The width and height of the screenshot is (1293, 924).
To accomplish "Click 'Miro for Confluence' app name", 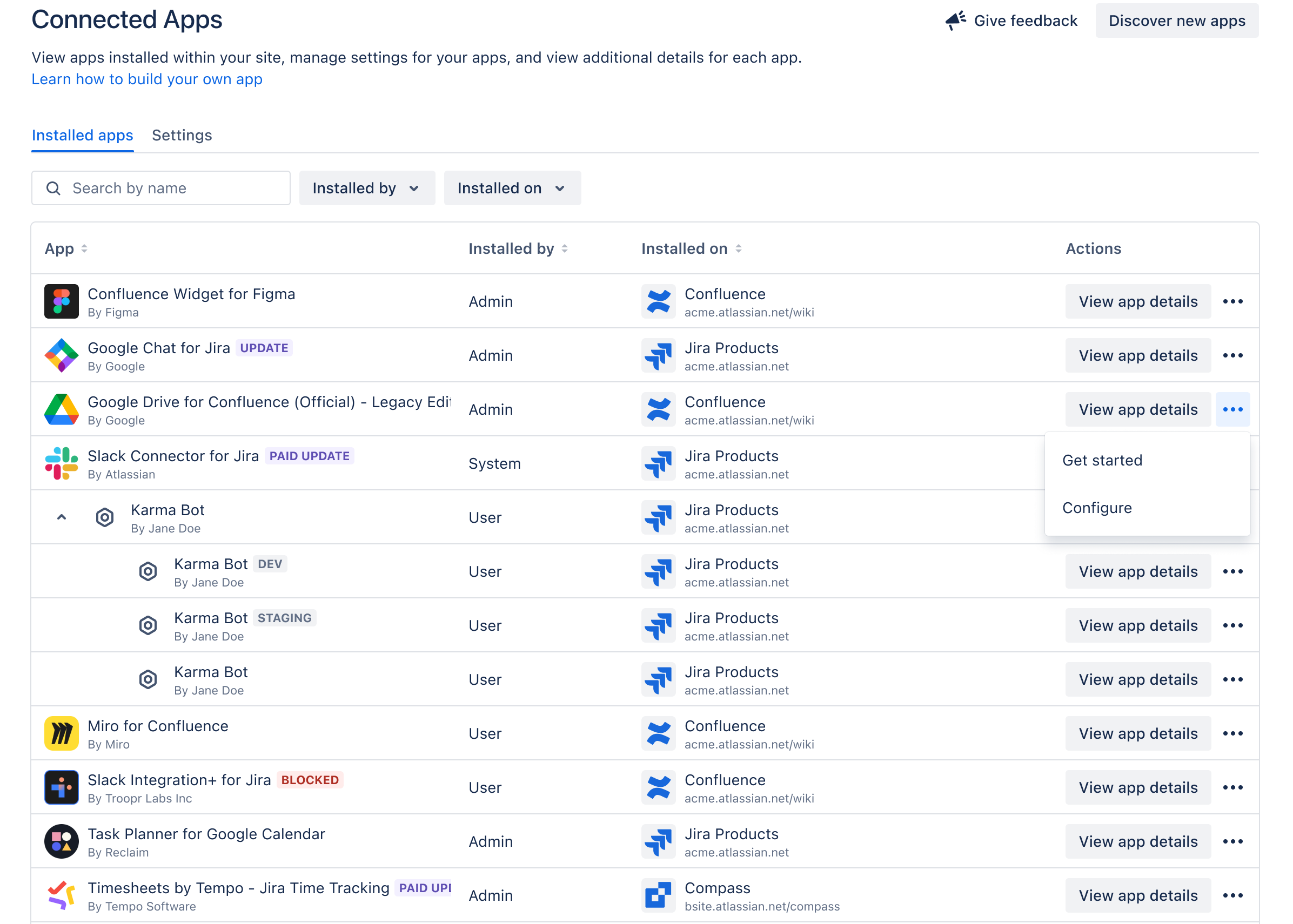I will coord(158,726).
